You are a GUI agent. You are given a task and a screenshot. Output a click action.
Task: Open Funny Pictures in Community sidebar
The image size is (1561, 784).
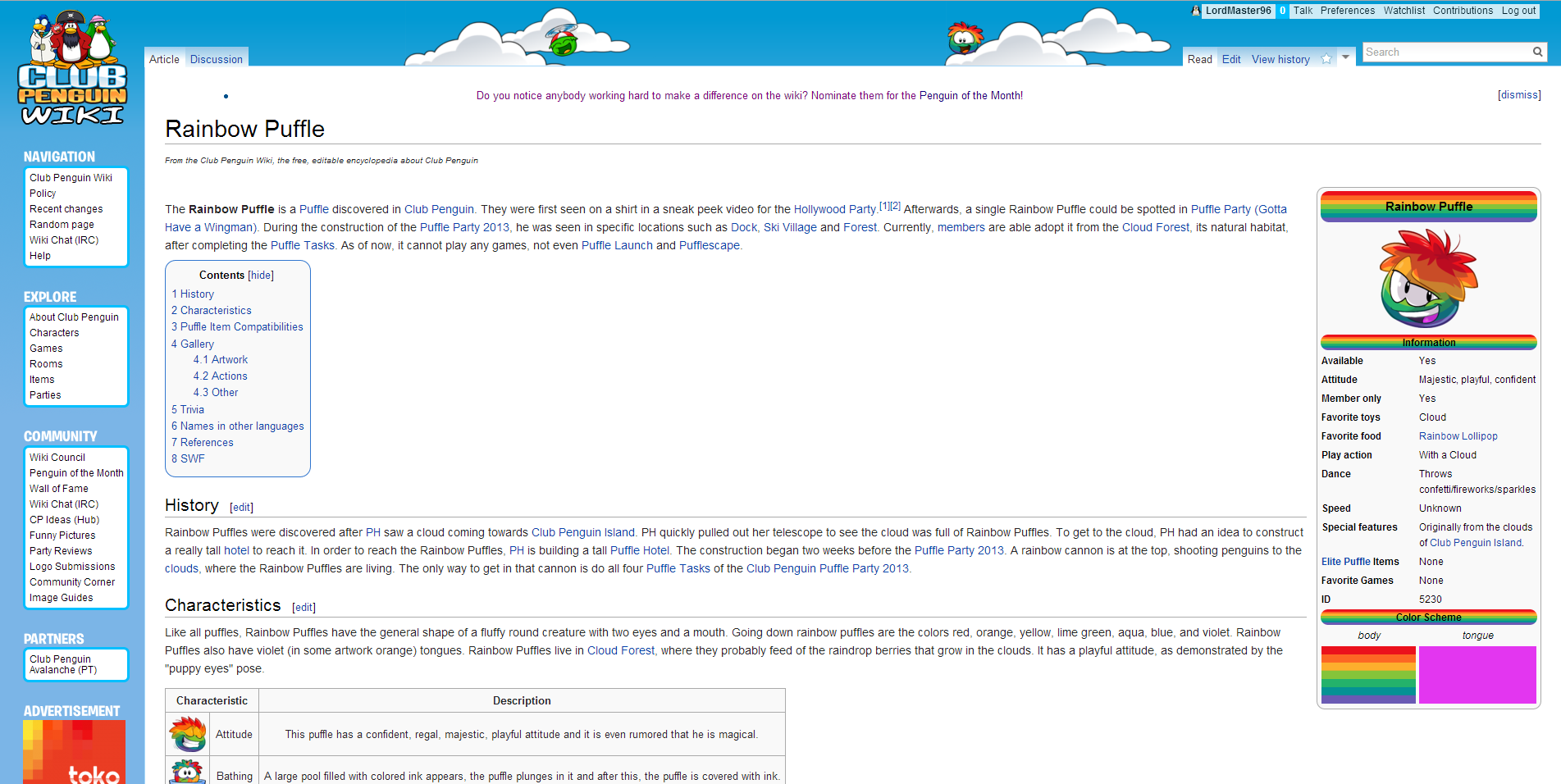(x=62, y=536)
